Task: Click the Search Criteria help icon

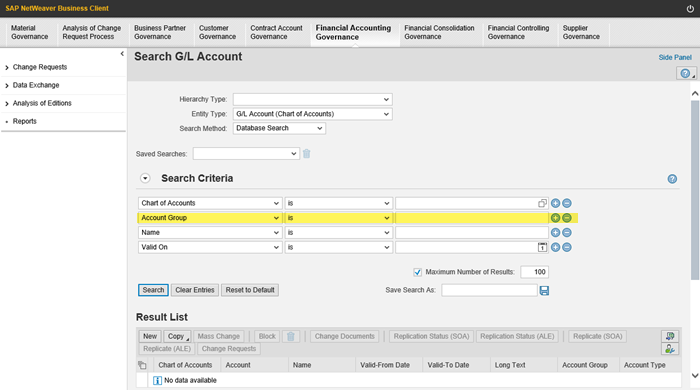Action: pos(672,179)
